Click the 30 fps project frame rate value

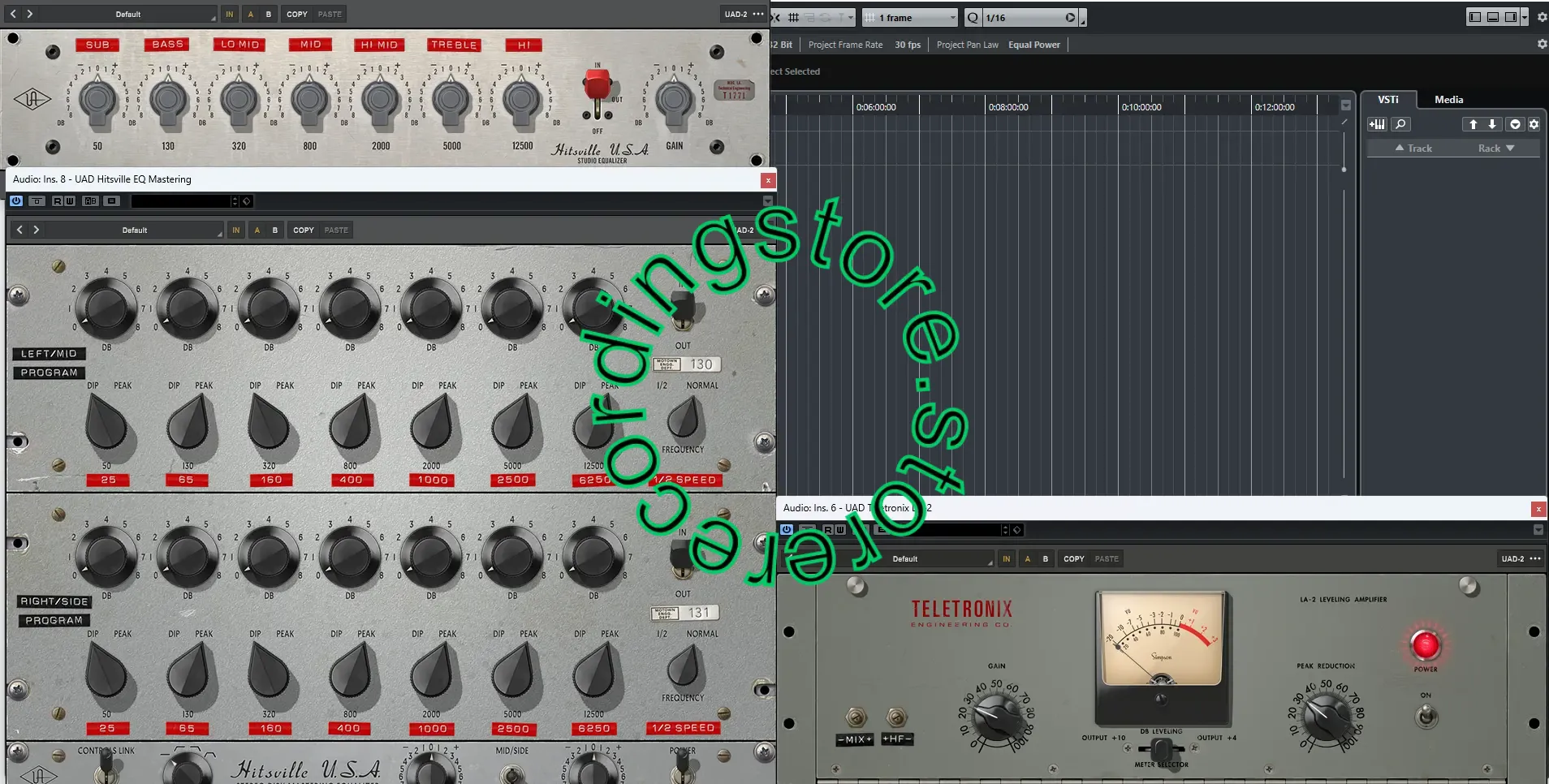pyautogui.click(x=908, y=45)
